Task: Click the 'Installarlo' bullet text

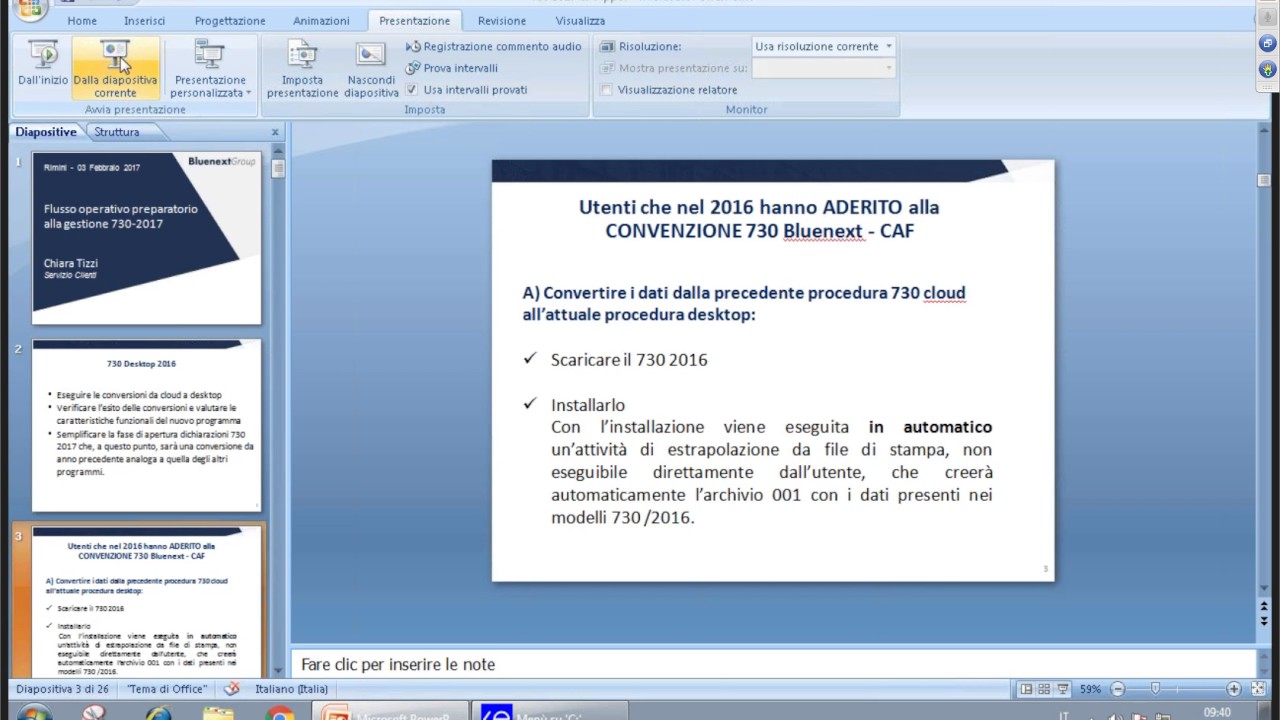Action: [588, 405]
